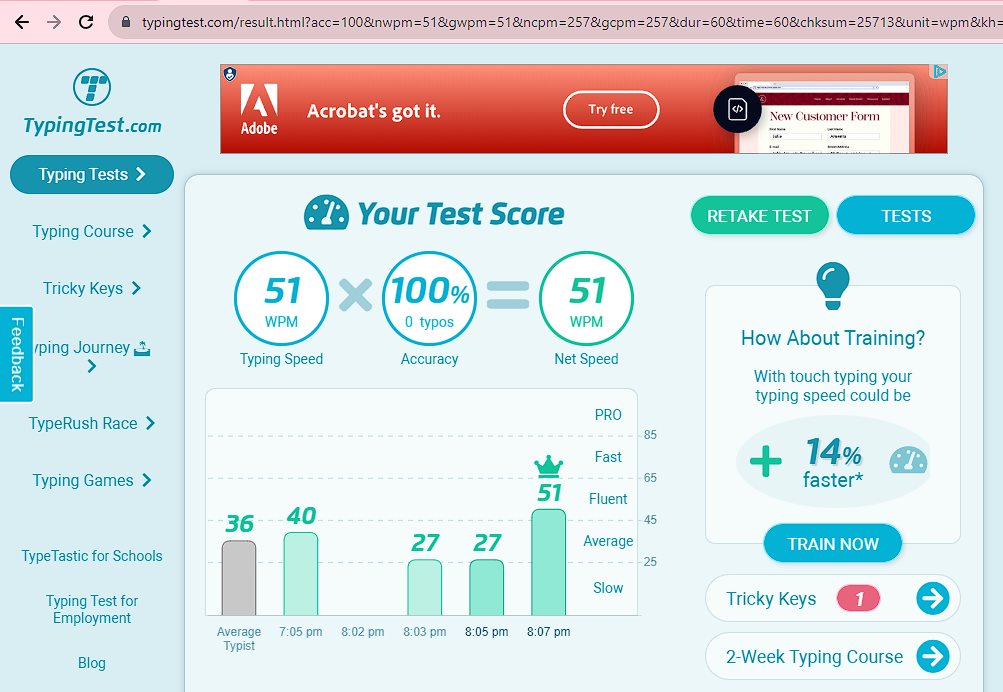Click the 8:02 pm time label
The image size is (1003, 692).
pos(363,632)
